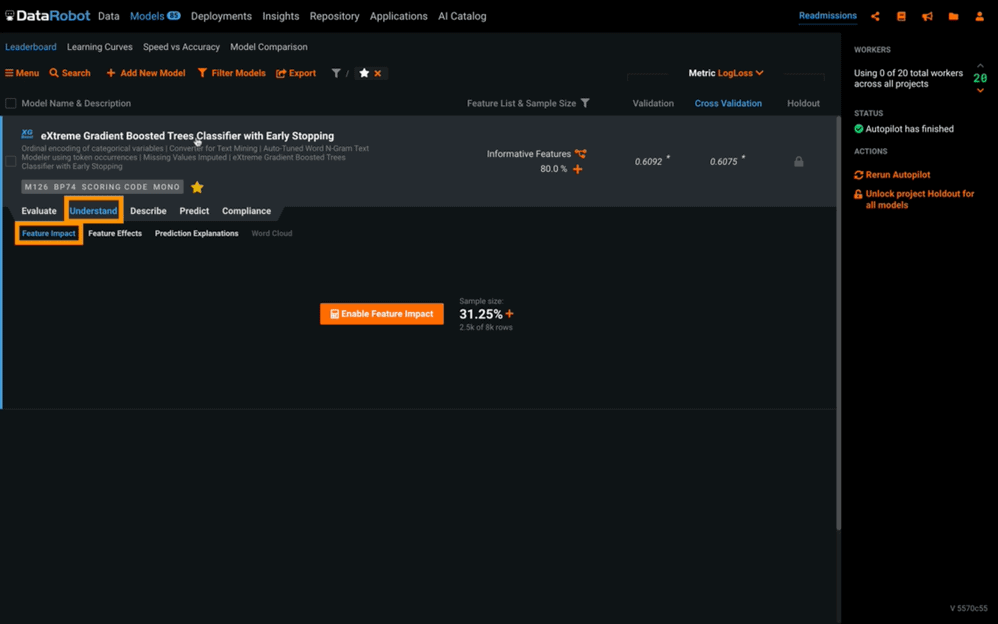This screenshot has height=624, width=998.
Task: Open the documentation book icon
Action: click(x=901, y=17)
